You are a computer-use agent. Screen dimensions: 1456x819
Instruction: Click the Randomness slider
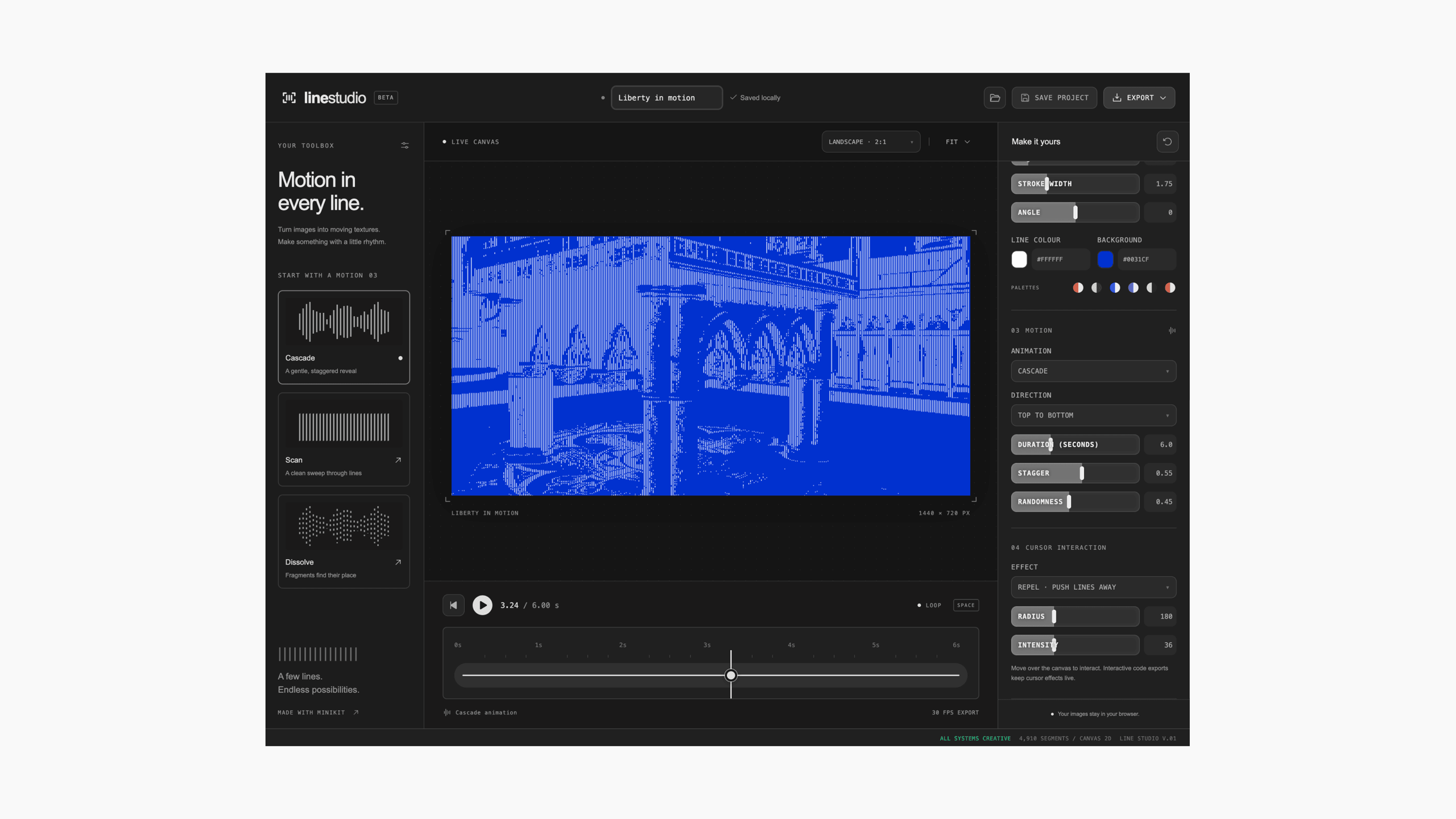[1075, 502]
